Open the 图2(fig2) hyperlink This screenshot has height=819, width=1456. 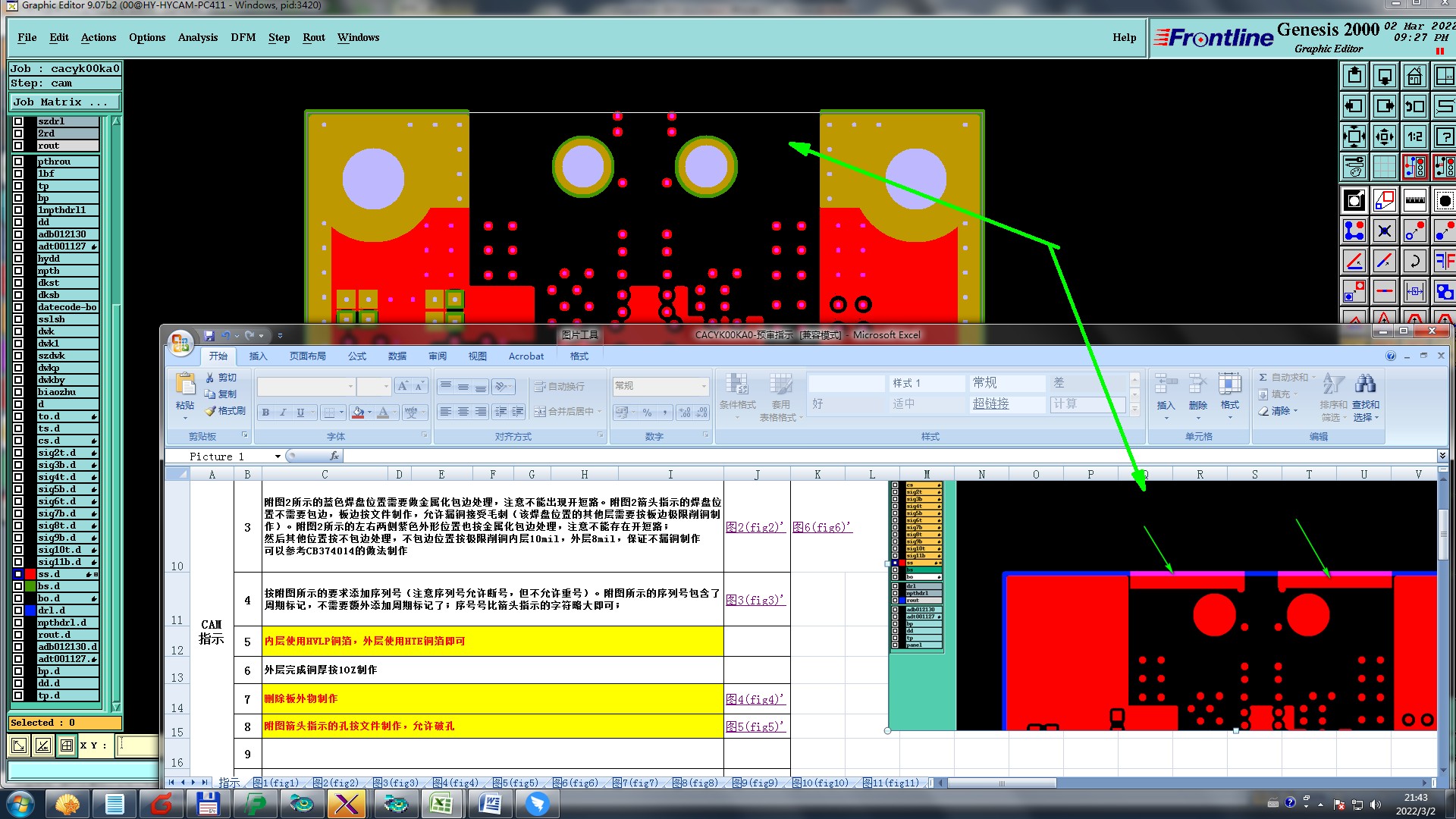755,527
